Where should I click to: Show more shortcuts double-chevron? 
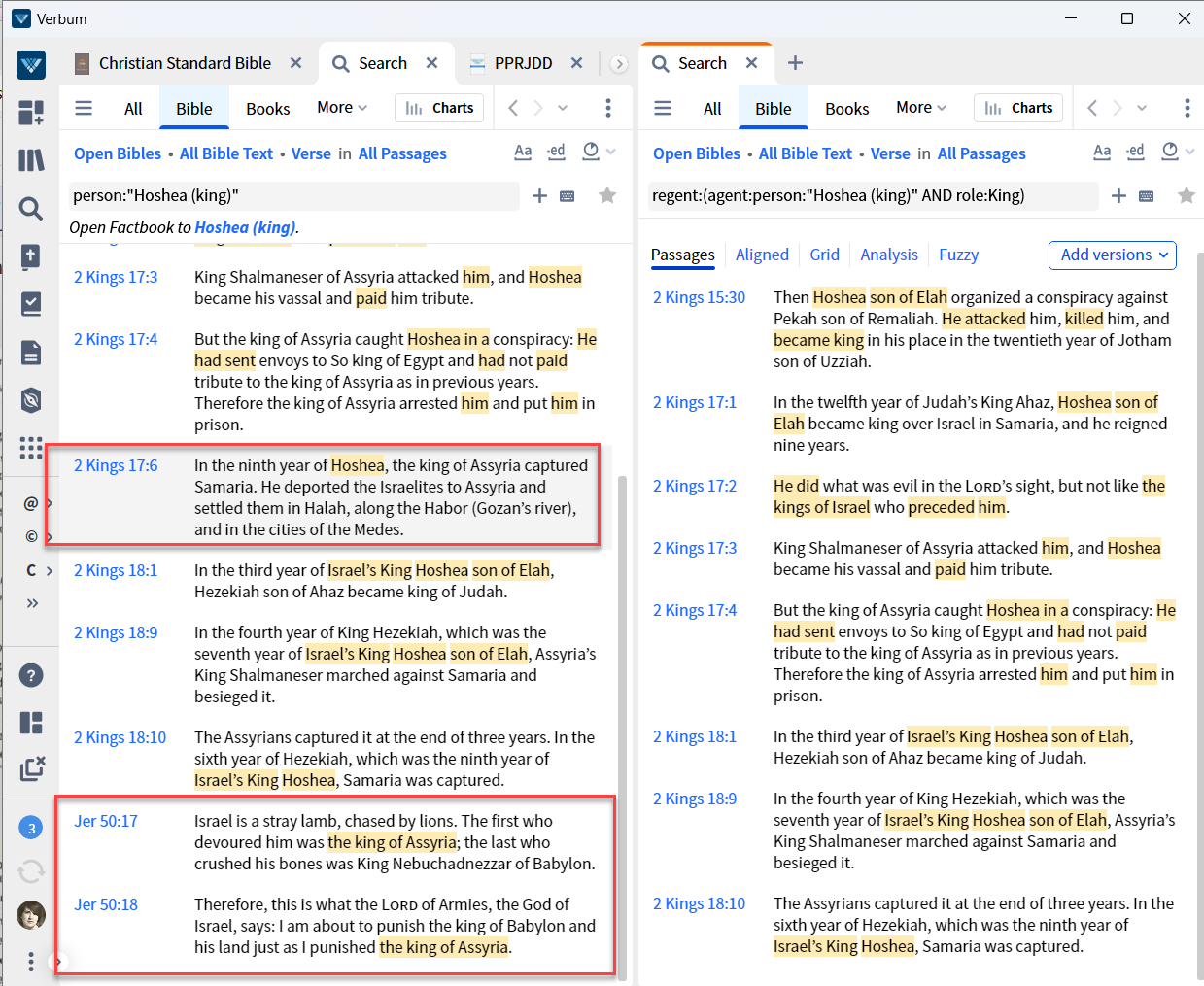click(x=32, y=603)
